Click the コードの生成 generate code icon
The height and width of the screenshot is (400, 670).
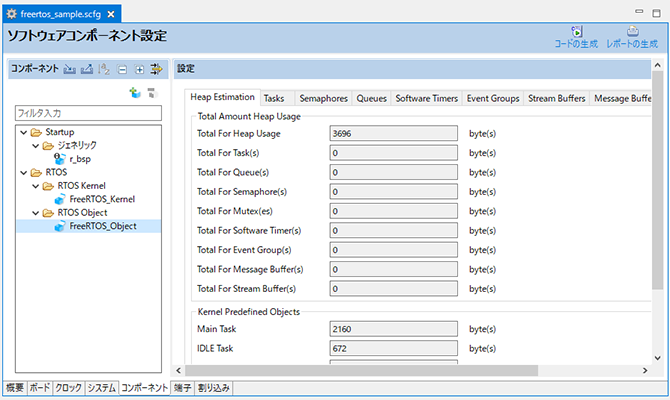point(577,32)
